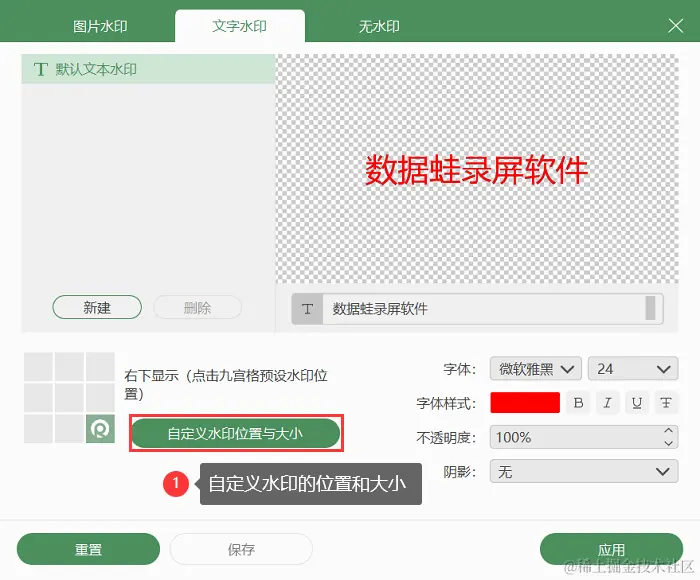Open the font size 24 dropdown
The height and width of the screenshot is (580, 700).
pyautogui.click(x=633, y=369)
